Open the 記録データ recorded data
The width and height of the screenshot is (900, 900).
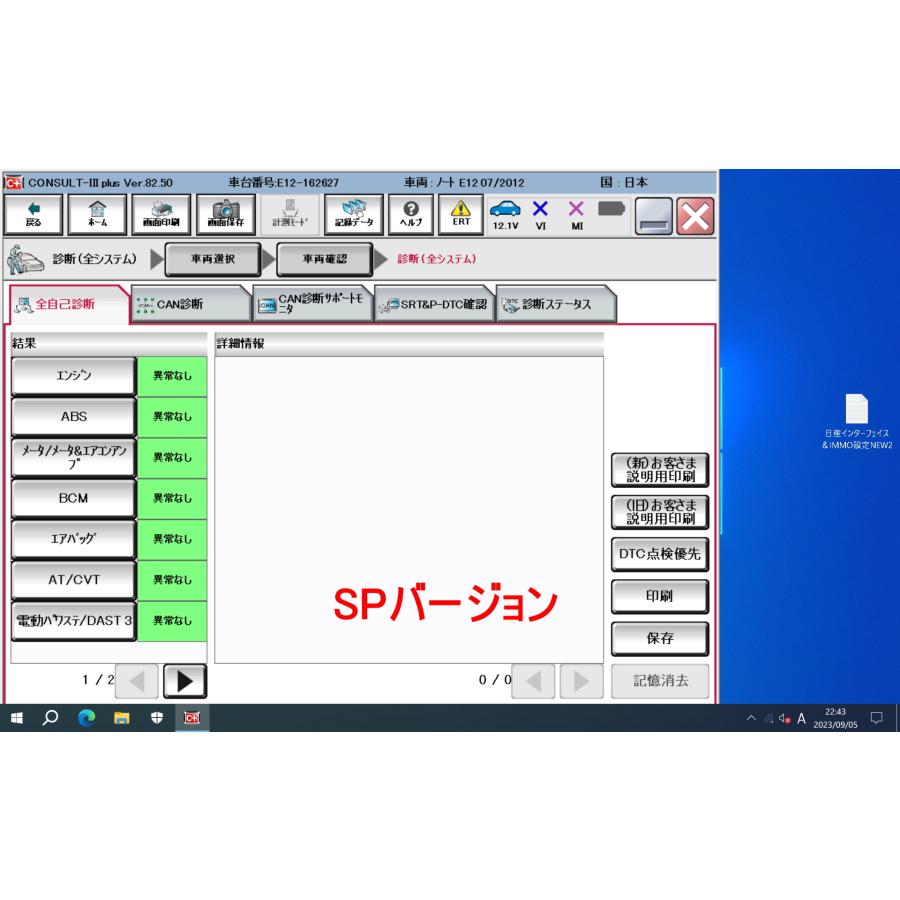[353, 214]
